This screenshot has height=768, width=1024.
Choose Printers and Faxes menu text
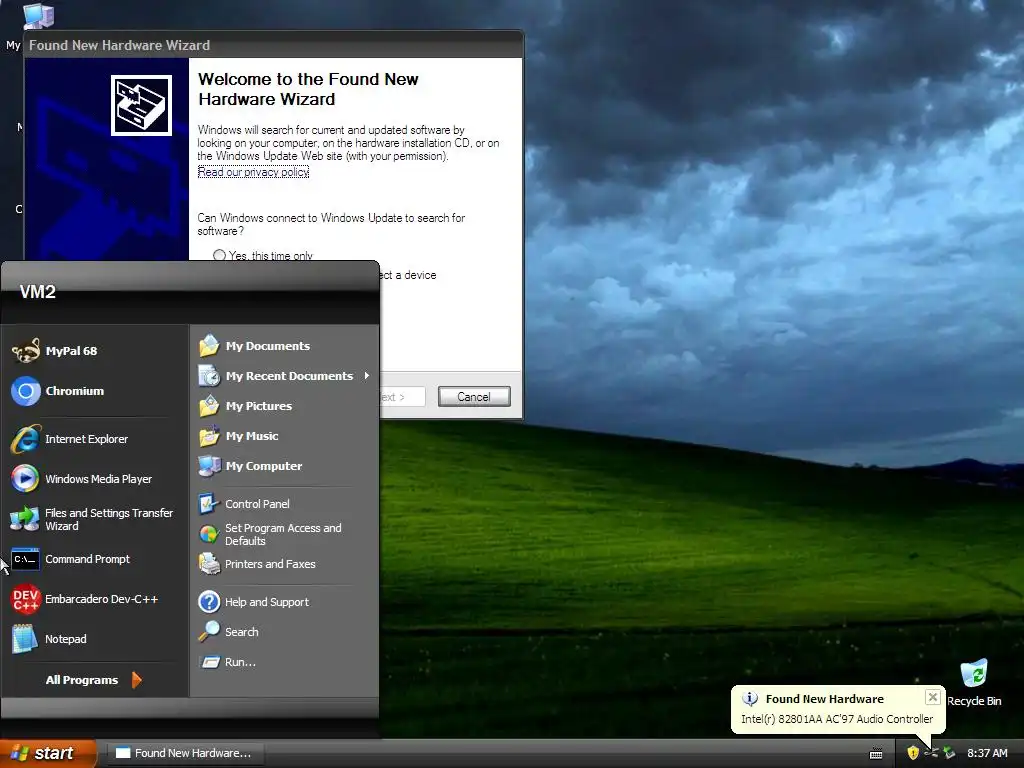[x=270, y=564]
